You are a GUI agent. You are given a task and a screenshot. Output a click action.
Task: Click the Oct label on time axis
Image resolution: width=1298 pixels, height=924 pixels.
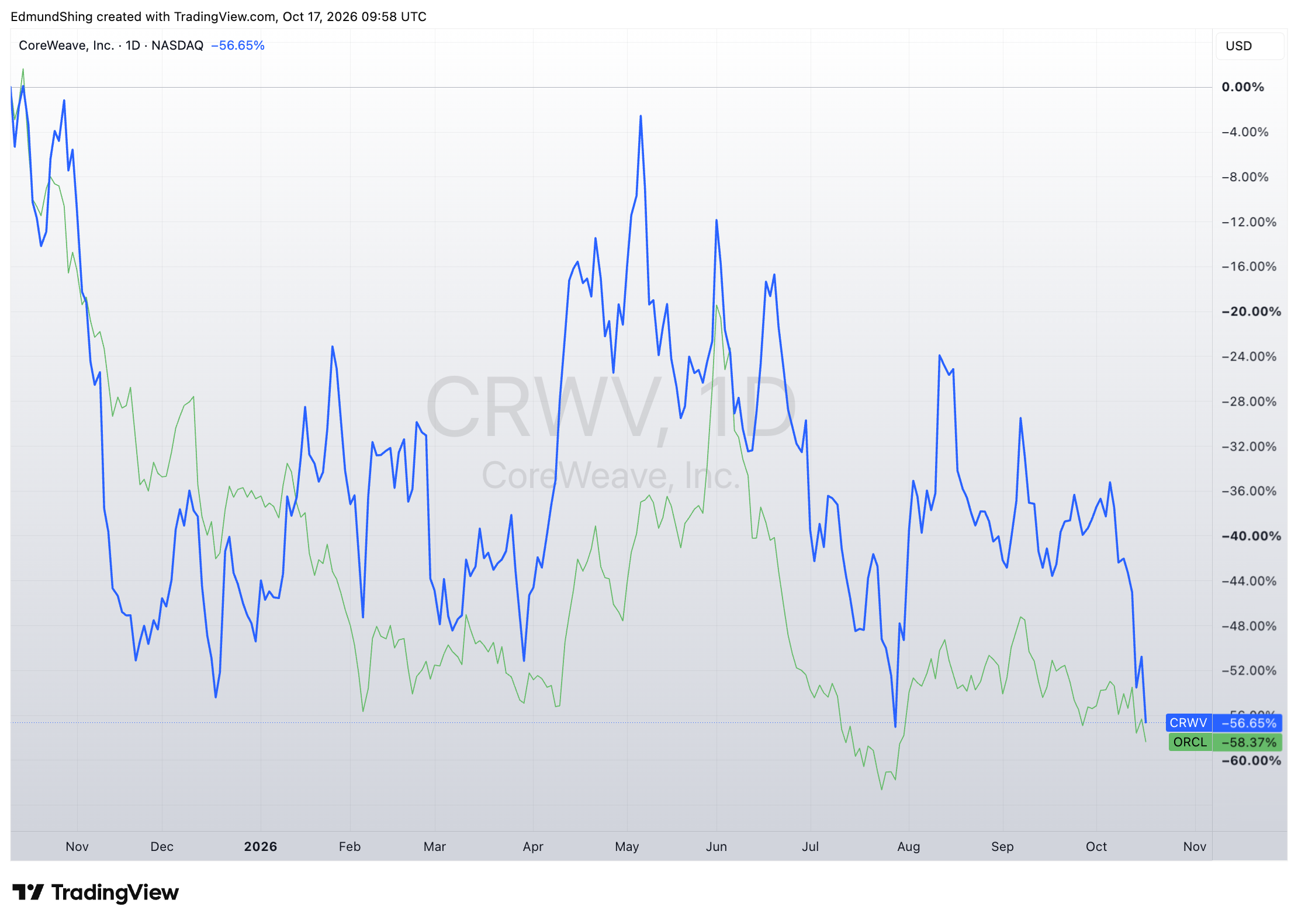pos(1096,846)
